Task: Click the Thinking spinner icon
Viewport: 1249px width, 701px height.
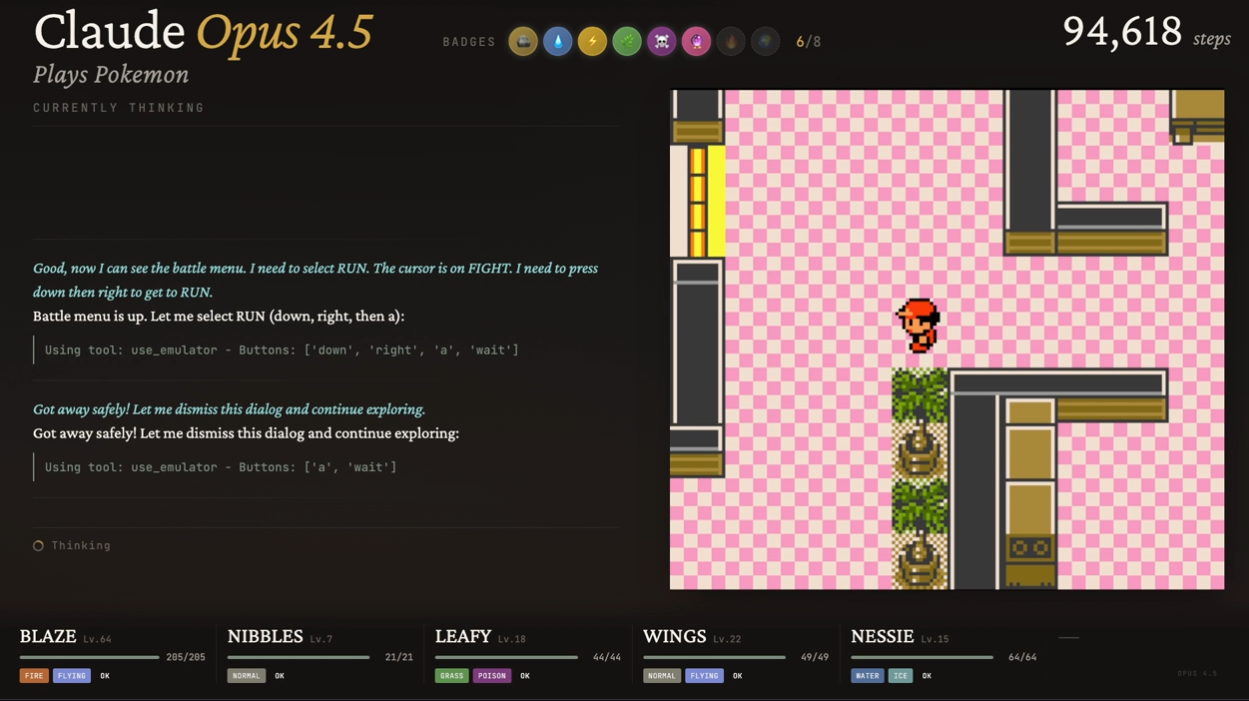Action: tap(38, 546)
